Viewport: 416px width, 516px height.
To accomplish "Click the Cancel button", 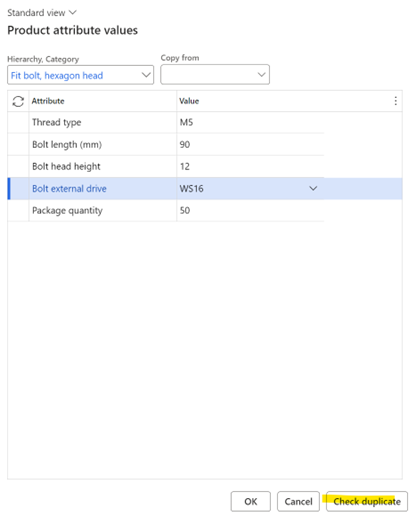I will pos(298,501).
